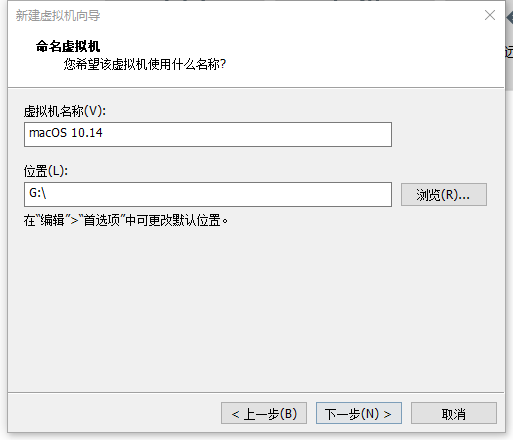Click the 命名虚拟机 heading
This screenshot has width=513, height=440.
(x=68, y=46)
